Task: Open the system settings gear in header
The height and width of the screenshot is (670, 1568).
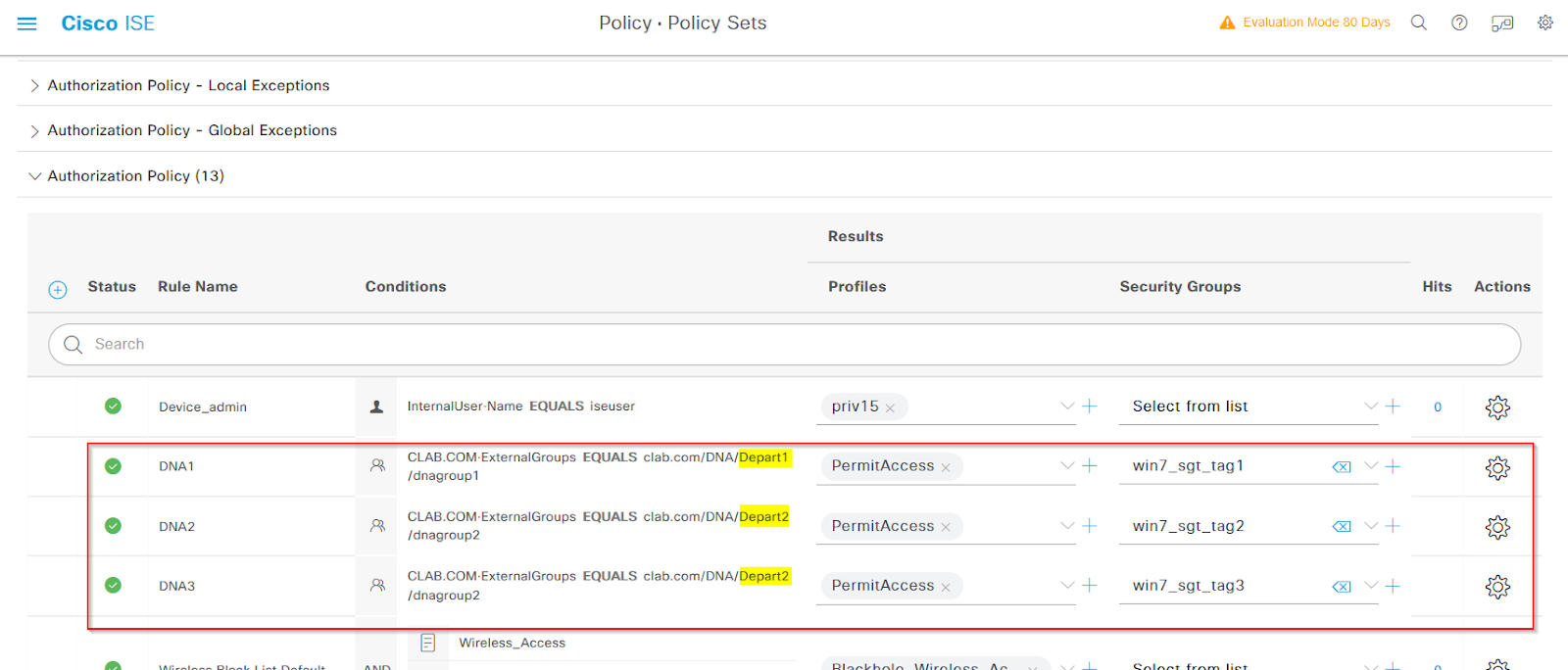Action: click(1545, 23)
